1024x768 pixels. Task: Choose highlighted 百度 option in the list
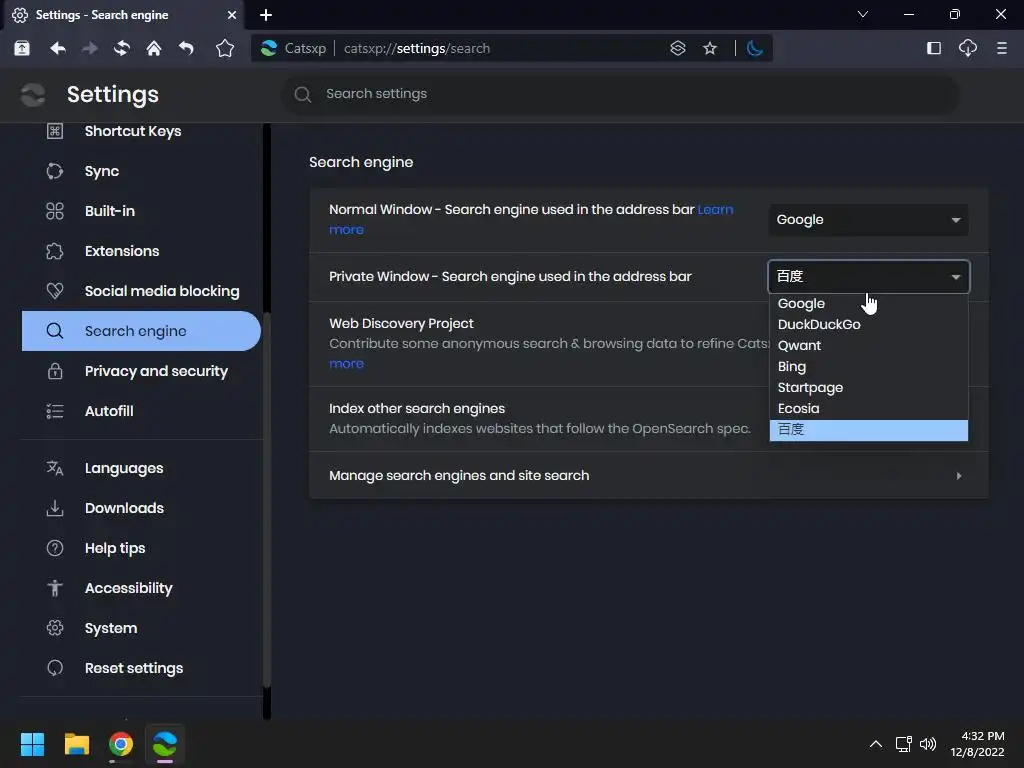click(x=869, y=430)
